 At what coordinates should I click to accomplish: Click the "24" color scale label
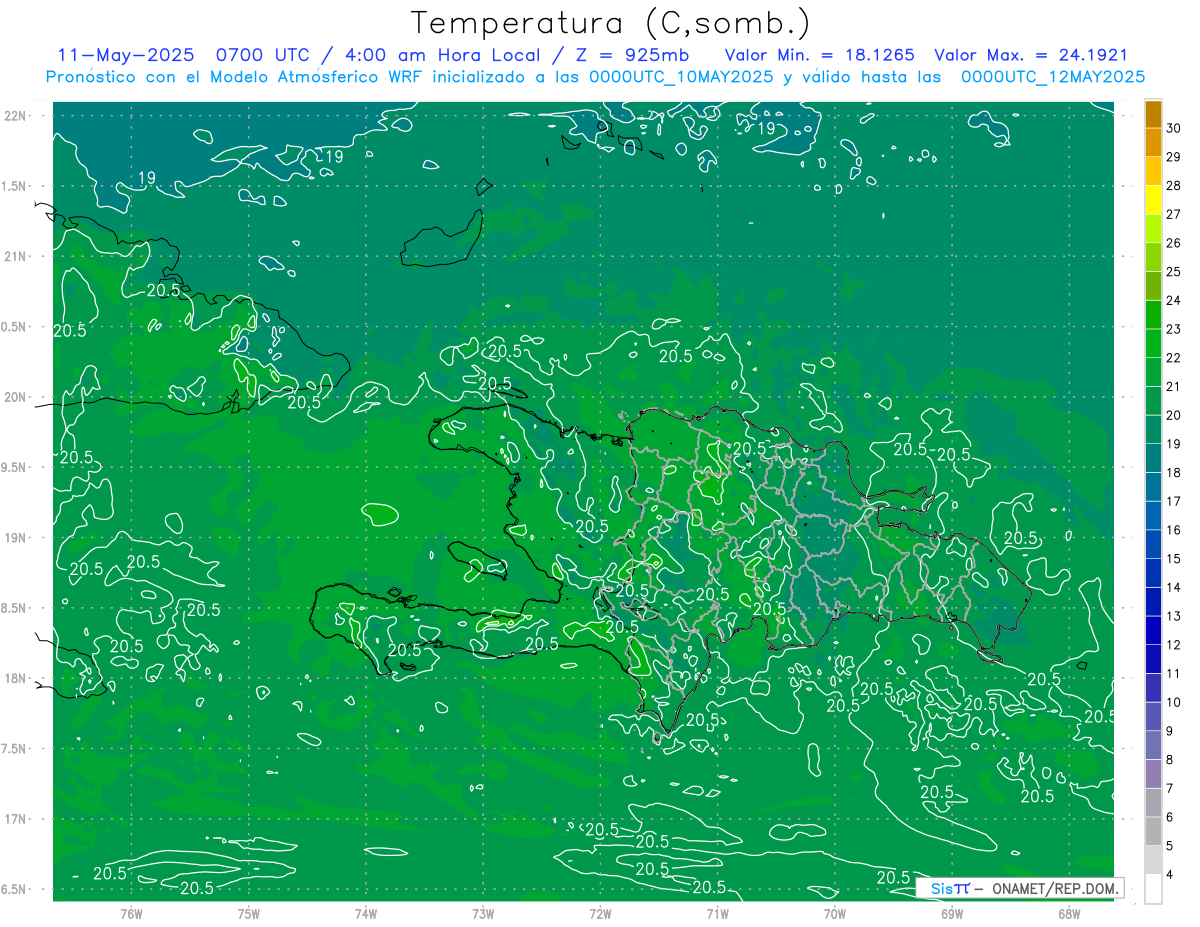[1174, 300]
